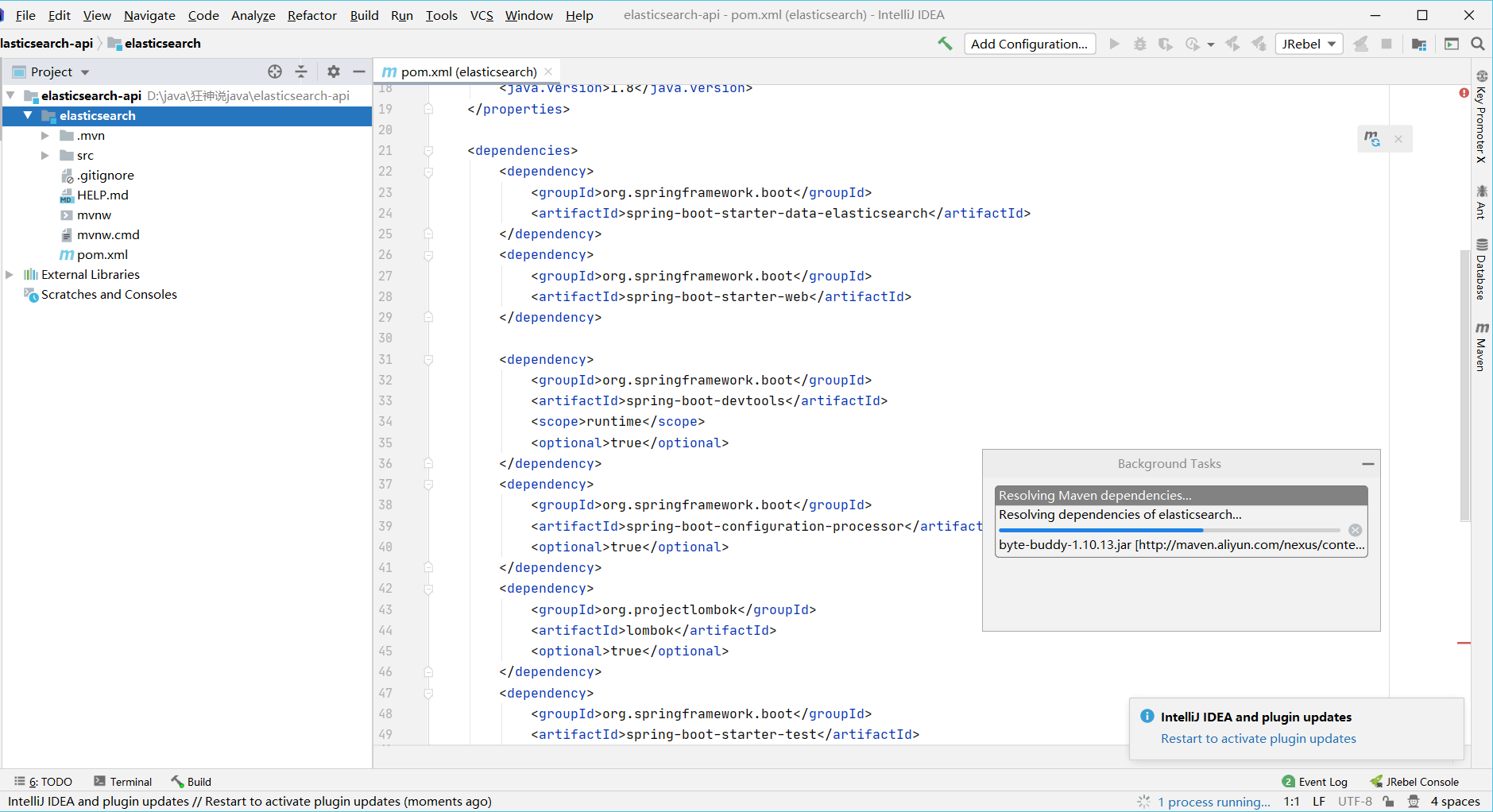
Task: Dismiss the Maven changes floating notification
Action: coord(1398,139)
